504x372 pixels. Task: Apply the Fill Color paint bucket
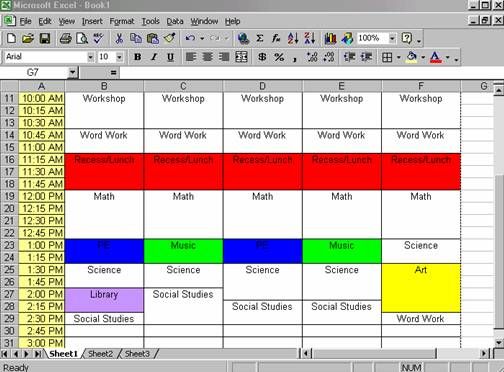(x=412, y=57)
